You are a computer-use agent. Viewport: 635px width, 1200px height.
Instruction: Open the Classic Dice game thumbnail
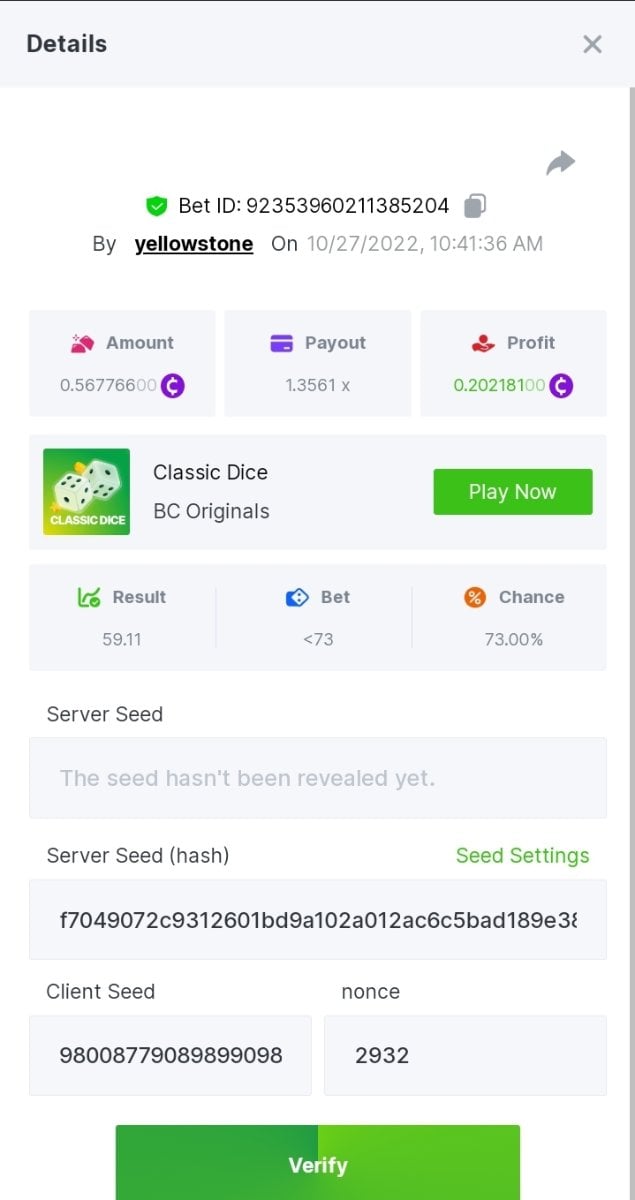coord(86,492)
